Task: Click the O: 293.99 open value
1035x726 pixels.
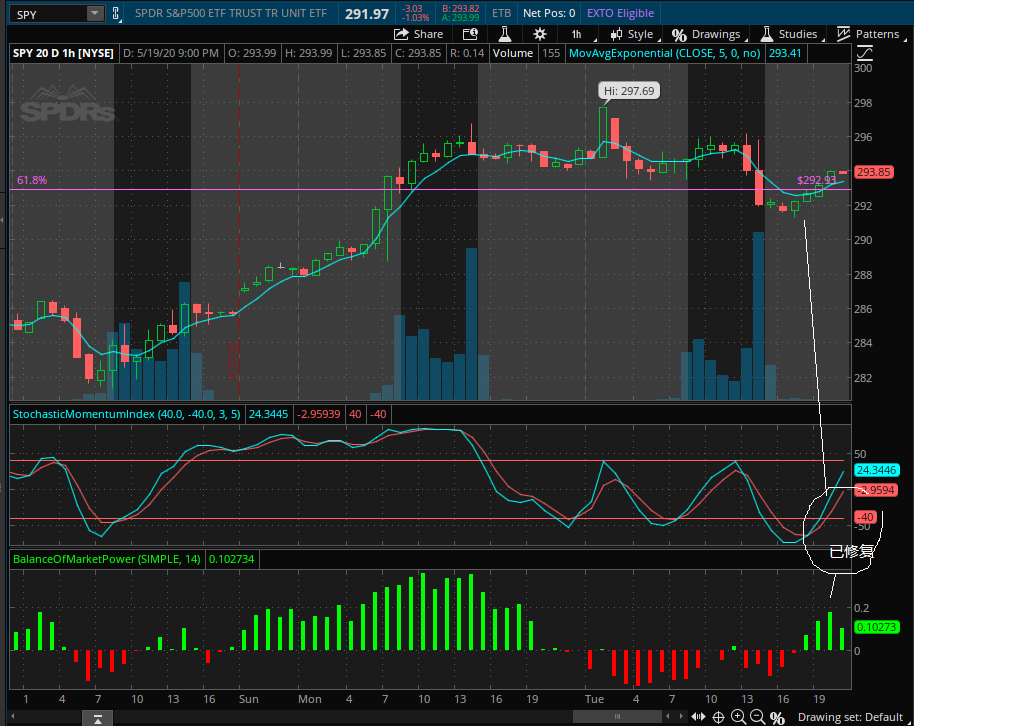Action: coord(252,53)
